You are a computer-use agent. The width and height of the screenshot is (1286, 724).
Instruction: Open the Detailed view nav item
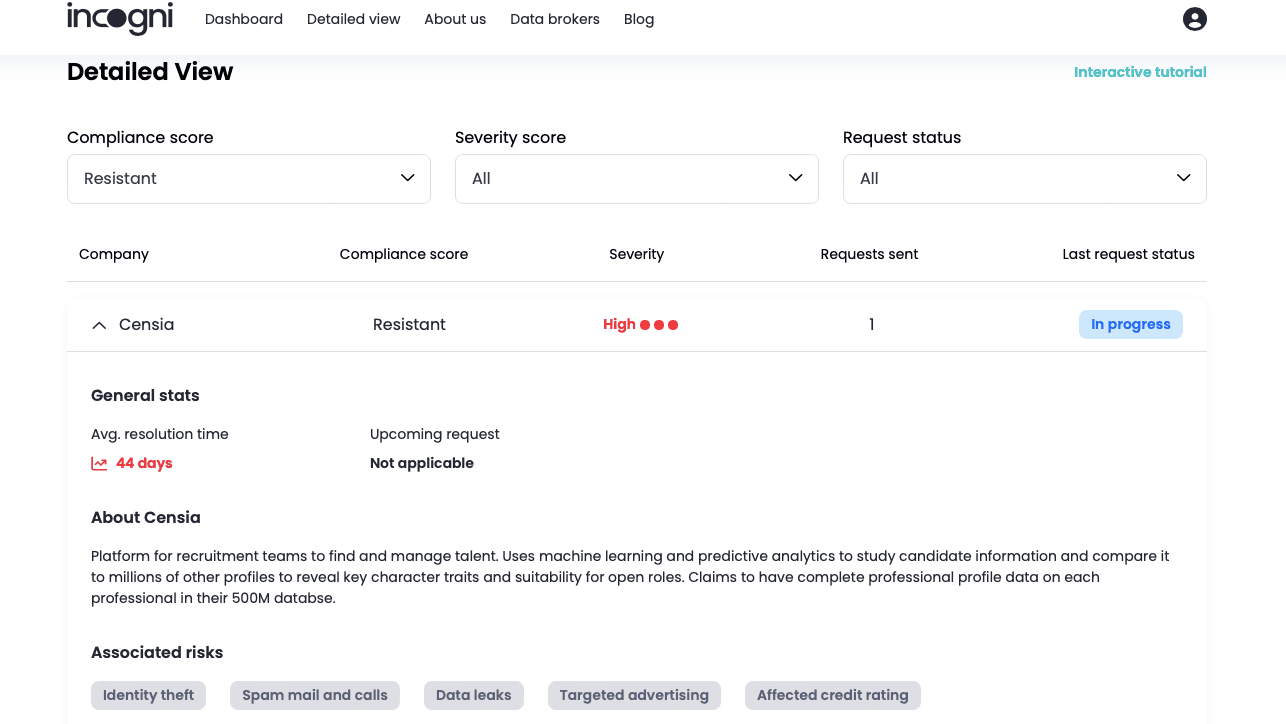[354, 19]
